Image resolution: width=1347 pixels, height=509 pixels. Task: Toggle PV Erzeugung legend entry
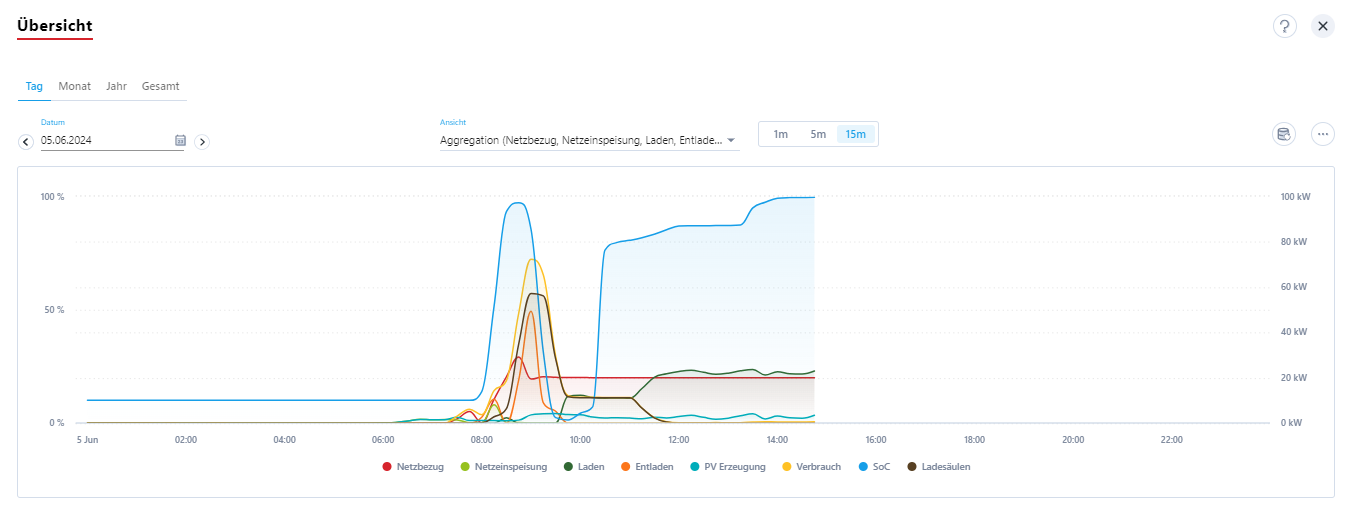point(728,467)
